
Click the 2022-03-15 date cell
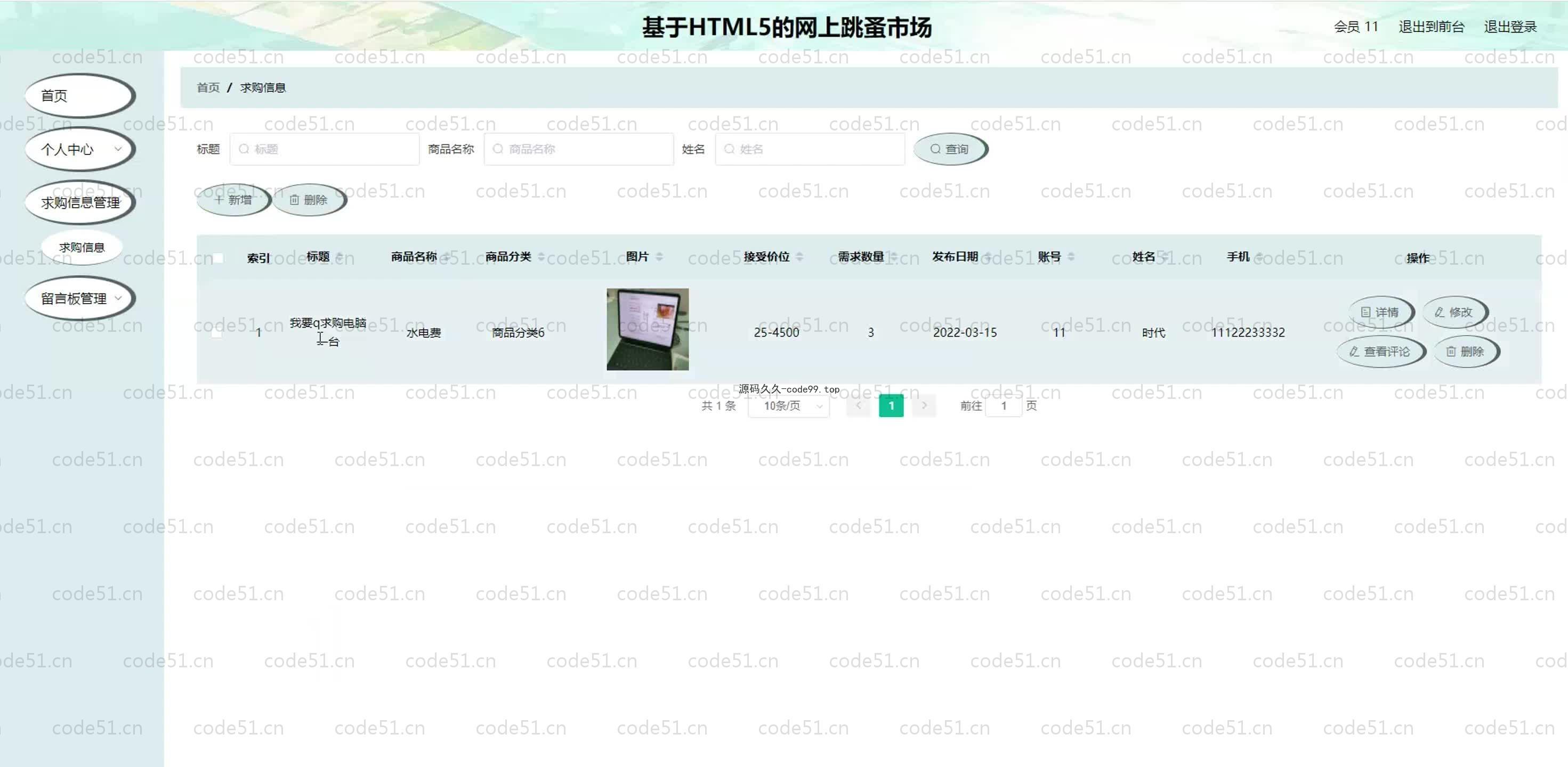(965, 333)
